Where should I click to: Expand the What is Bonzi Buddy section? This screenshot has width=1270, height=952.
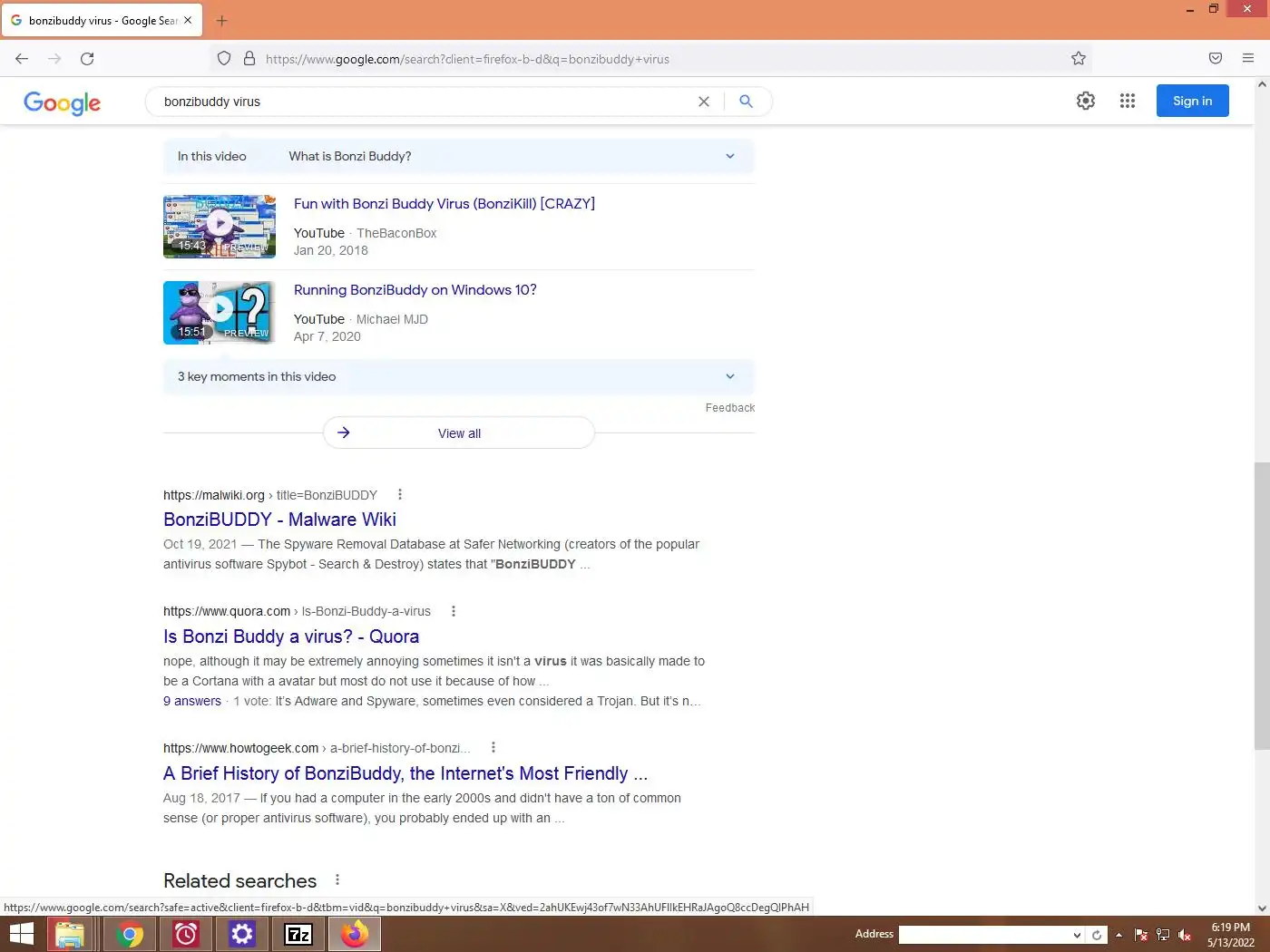(x=458, y=156)
